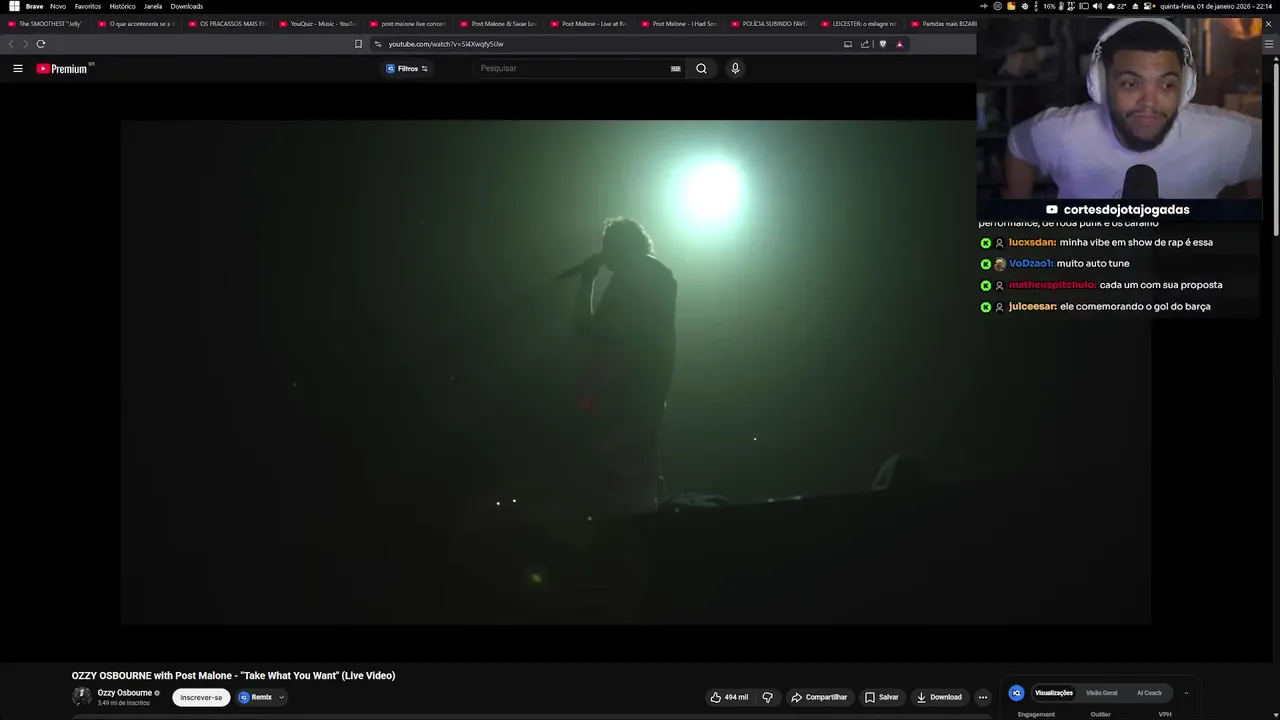This screenshot has height=720, width=1280.
Task: Select the AI Coach analytics tab
Action: [1149, 693]
